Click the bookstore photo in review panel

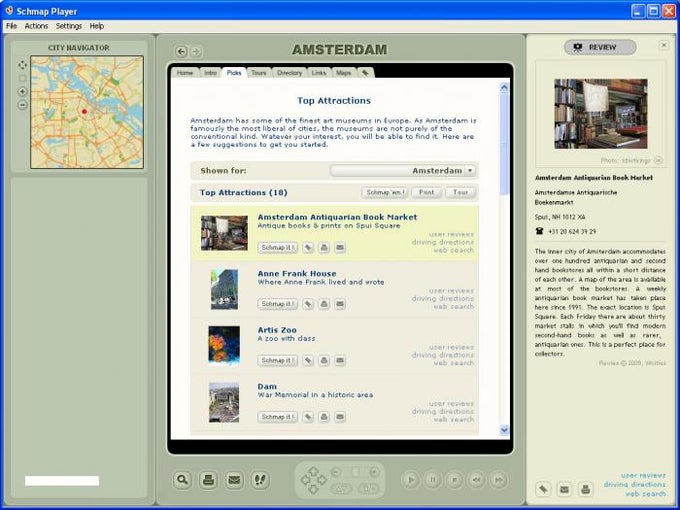(x=601, y=114)
